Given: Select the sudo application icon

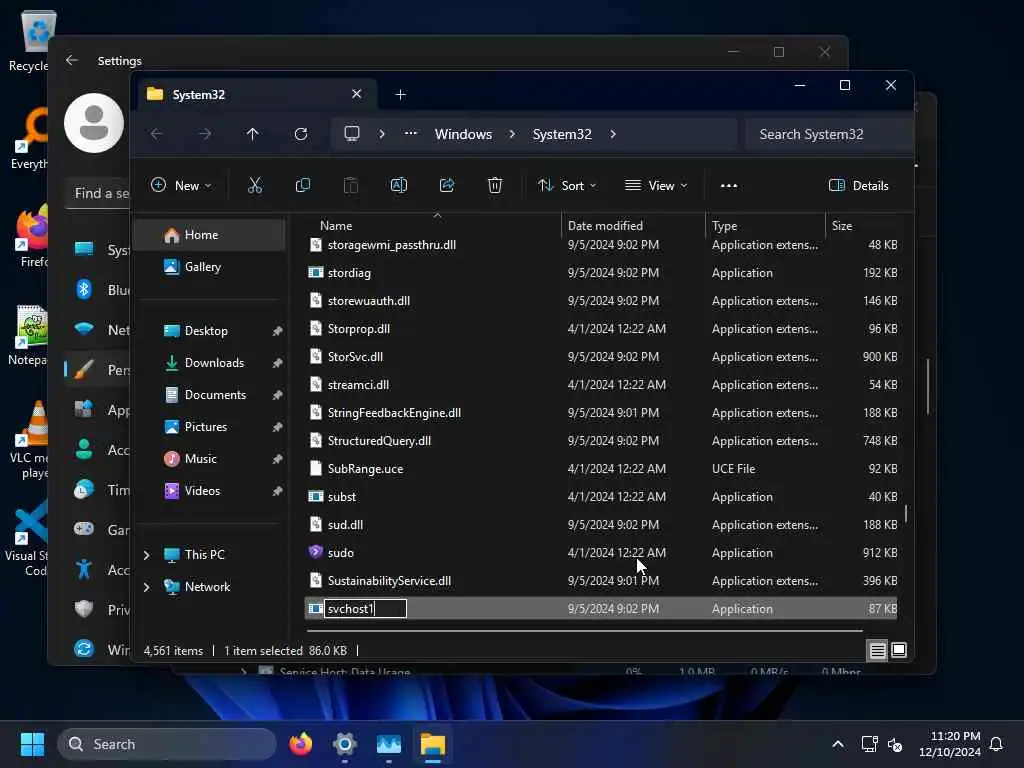Looking at the screenshot, I should 315,552.
